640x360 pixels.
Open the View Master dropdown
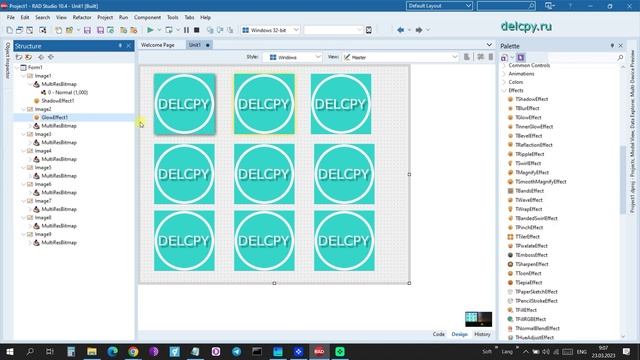(x=454, y=57)
